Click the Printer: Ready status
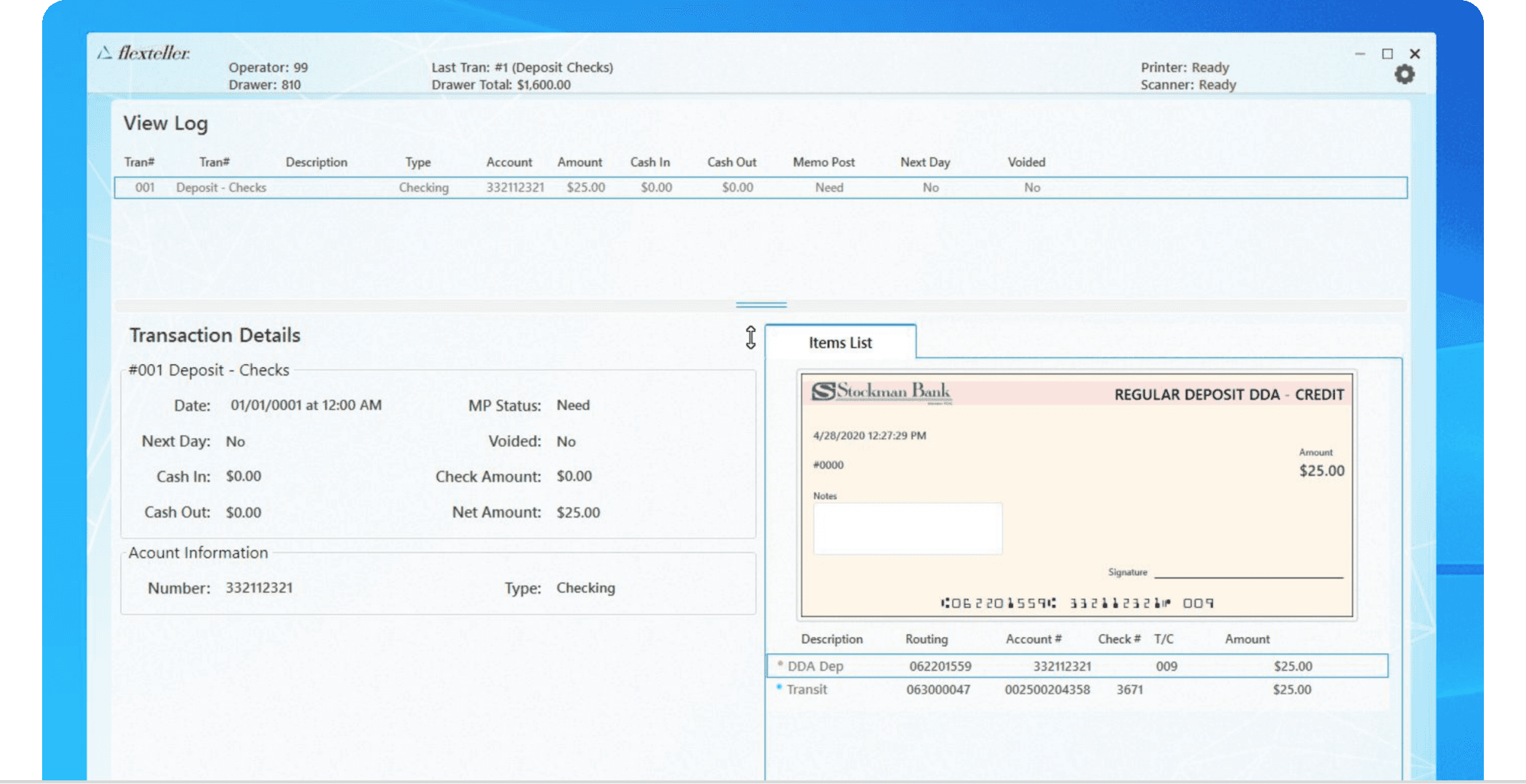Image resolution: width=1526 pixels, height=784 pixels. [1184, 67]
